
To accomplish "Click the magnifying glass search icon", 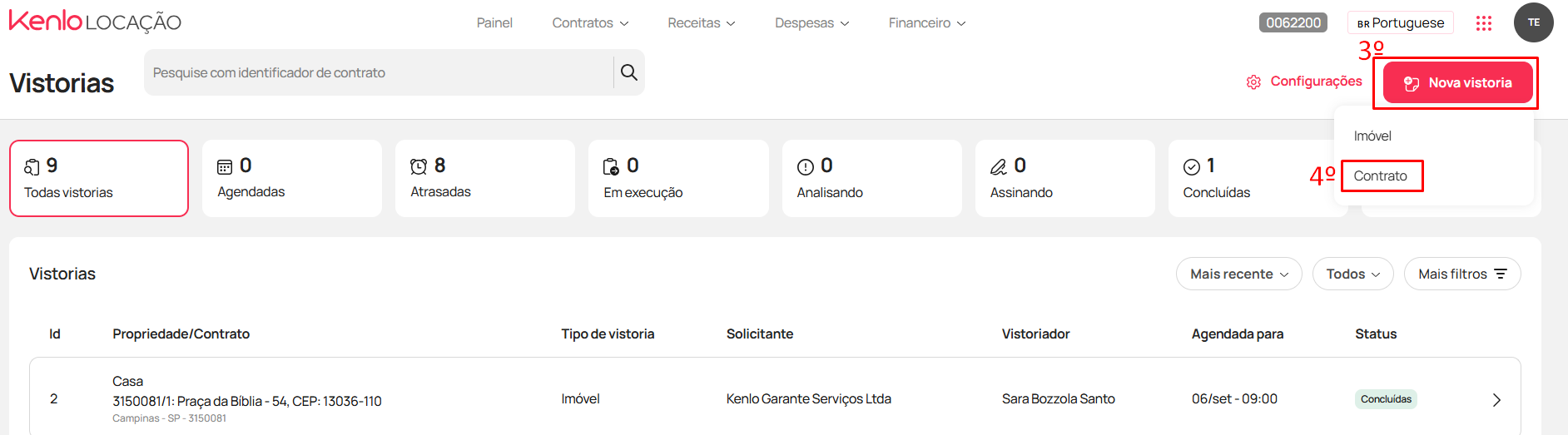I will click(629, 72).
